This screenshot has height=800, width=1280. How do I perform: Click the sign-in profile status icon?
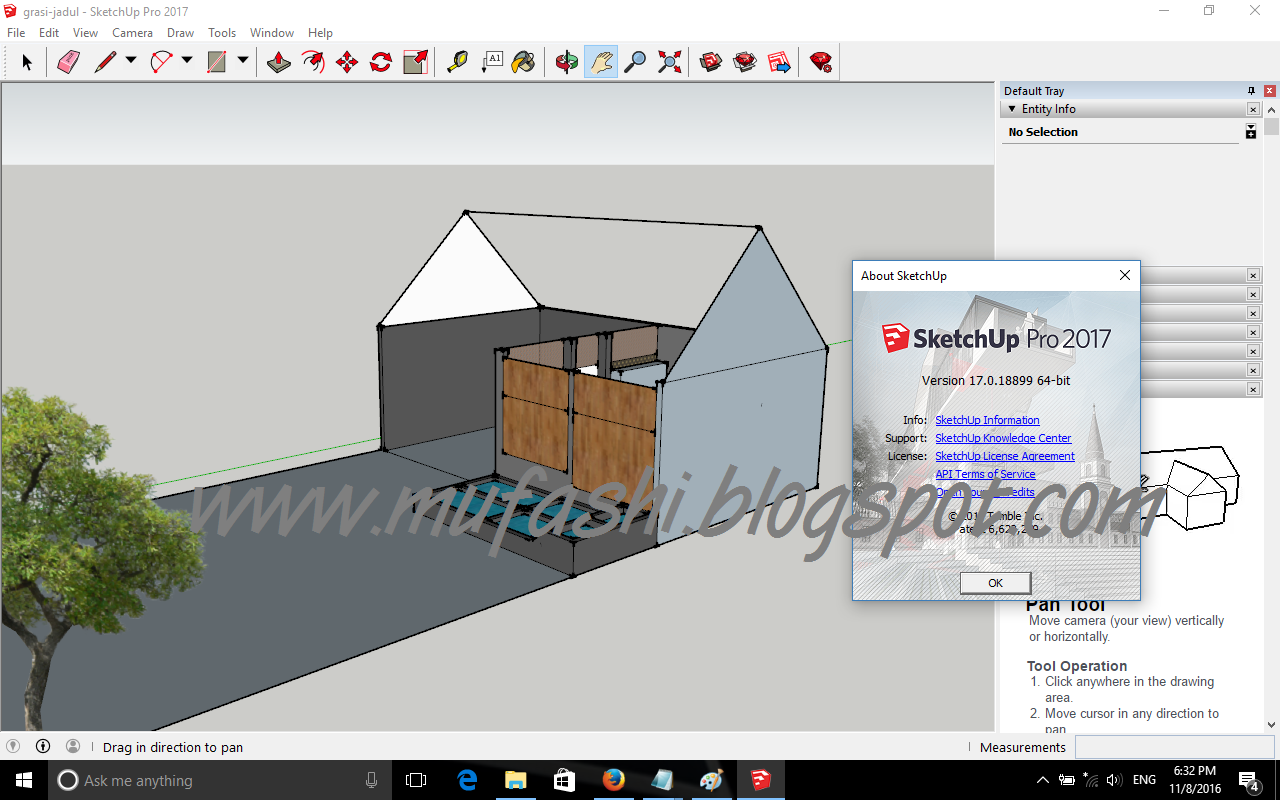[73, 746]
